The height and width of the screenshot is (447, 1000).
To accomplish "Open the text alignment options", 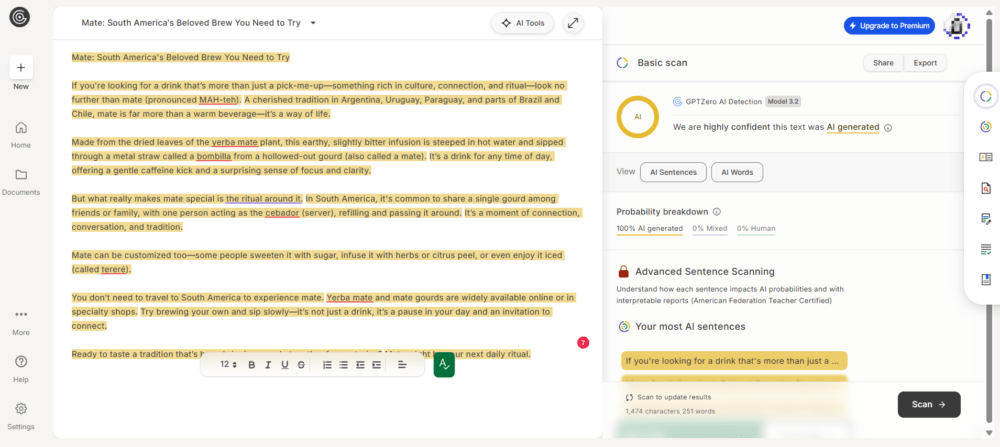I will [x=402, y=365].
